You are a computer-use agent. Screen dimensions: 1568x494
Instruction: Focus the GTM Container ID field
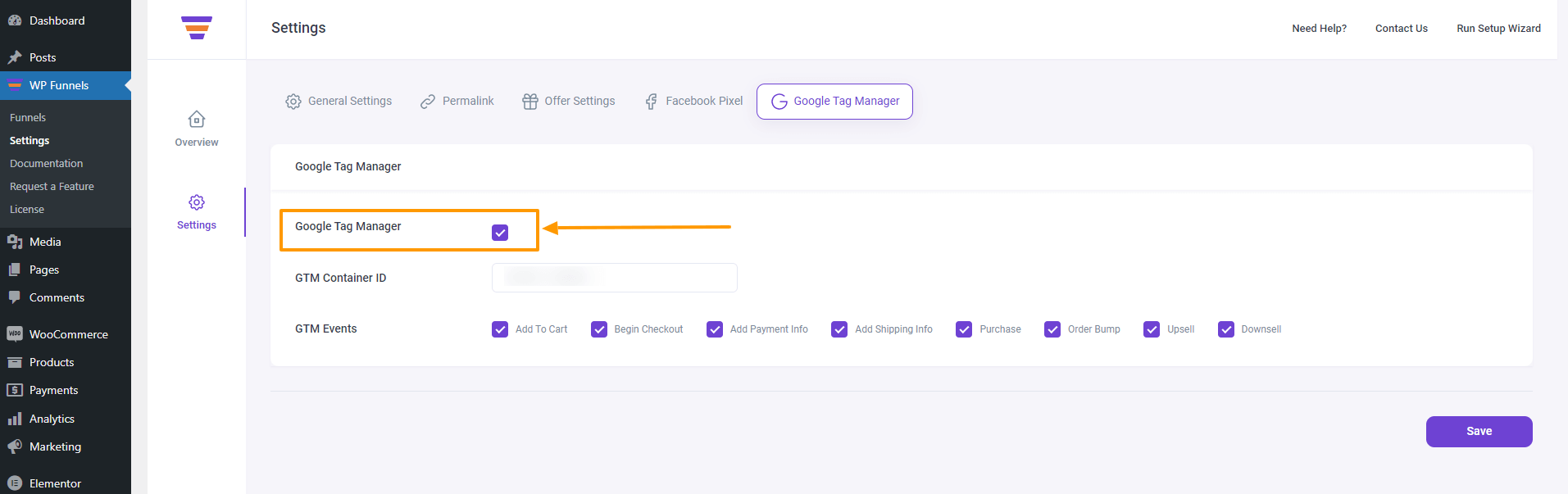coord(615,278)
